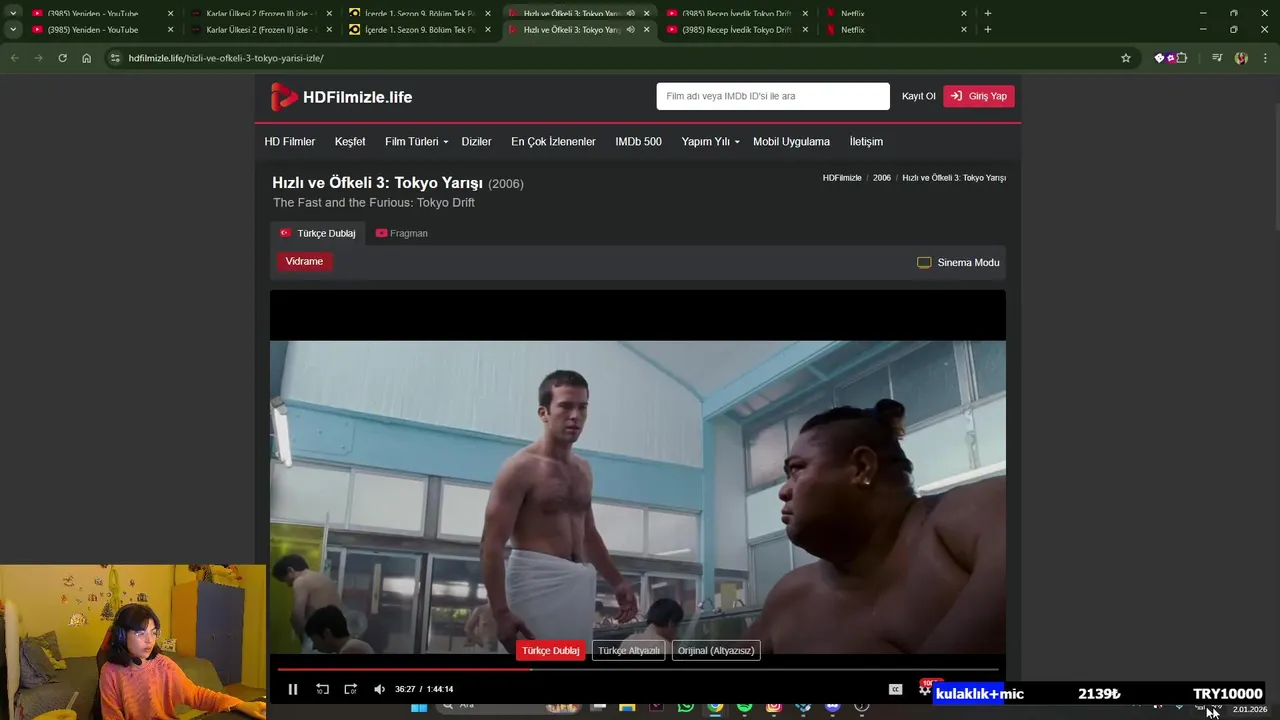Open the browser media control icon
Screen dimensions: 1280x720
pyautogui.click(x=1217, y=58)
